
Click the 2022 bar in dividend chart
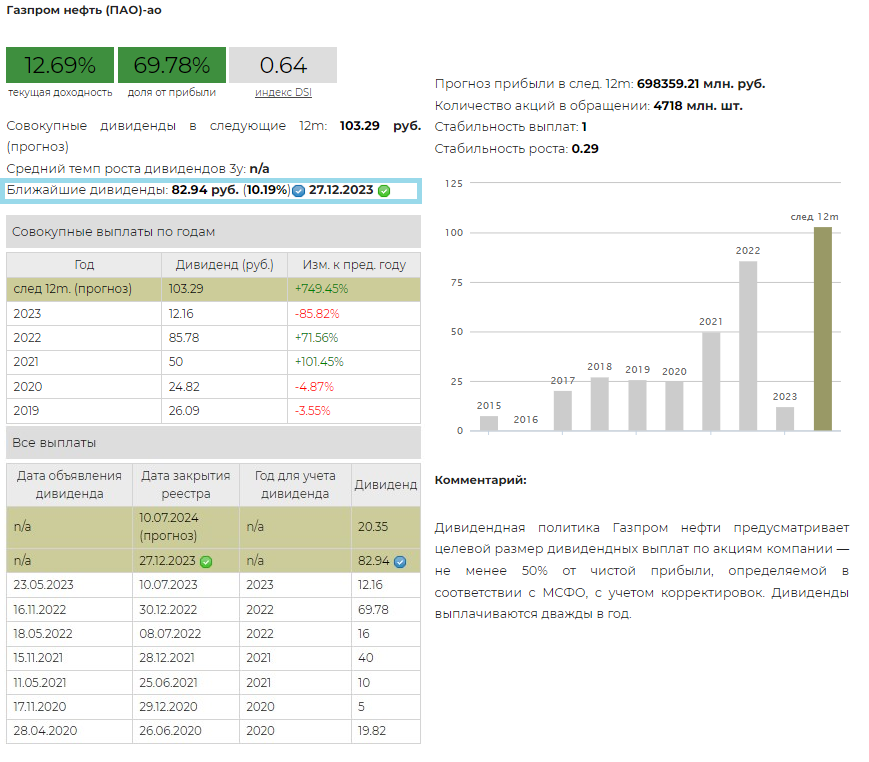pos(748,346)
